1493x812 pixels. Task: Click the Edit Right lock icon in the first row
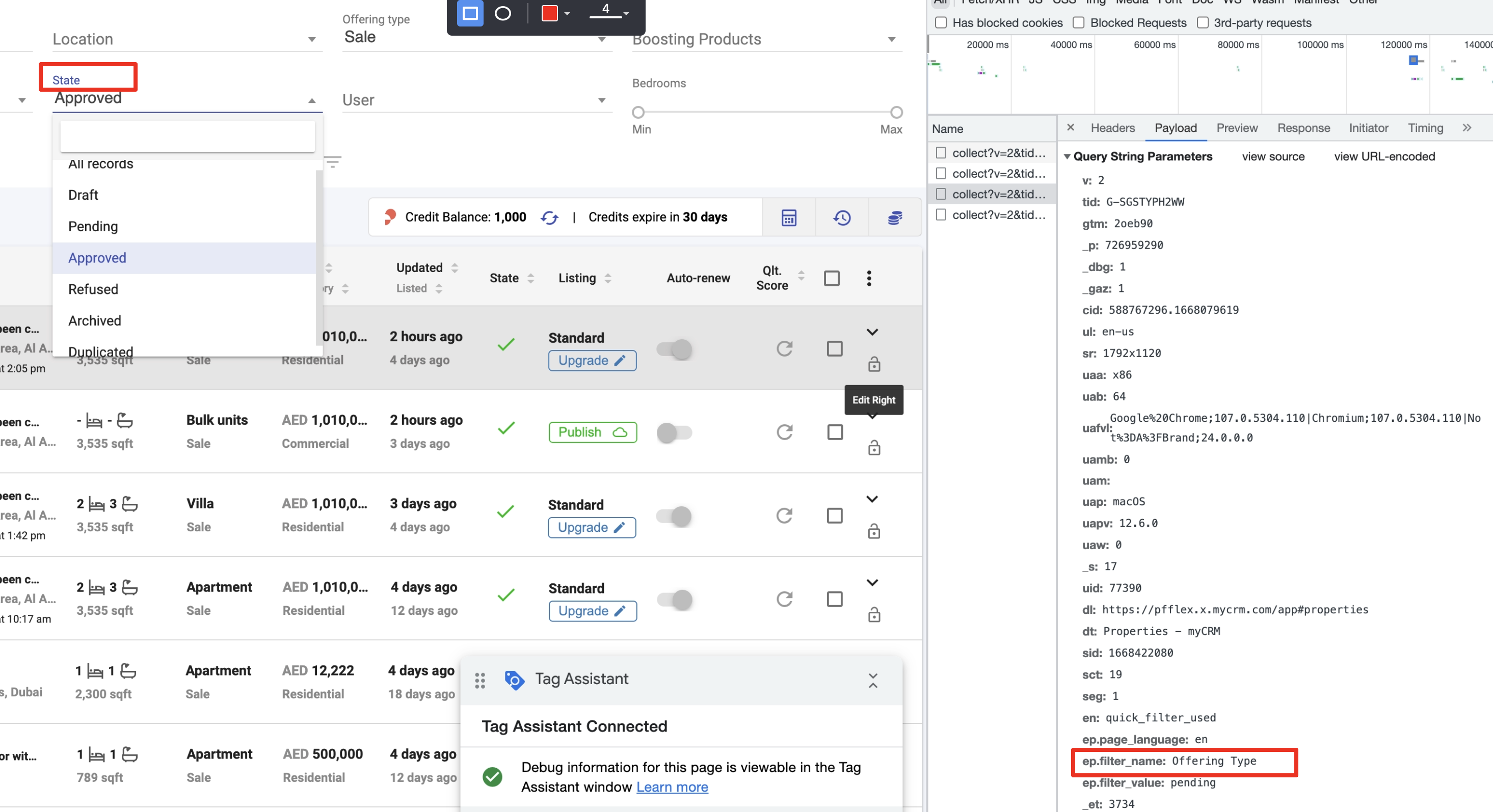click(x=873, y=364)
